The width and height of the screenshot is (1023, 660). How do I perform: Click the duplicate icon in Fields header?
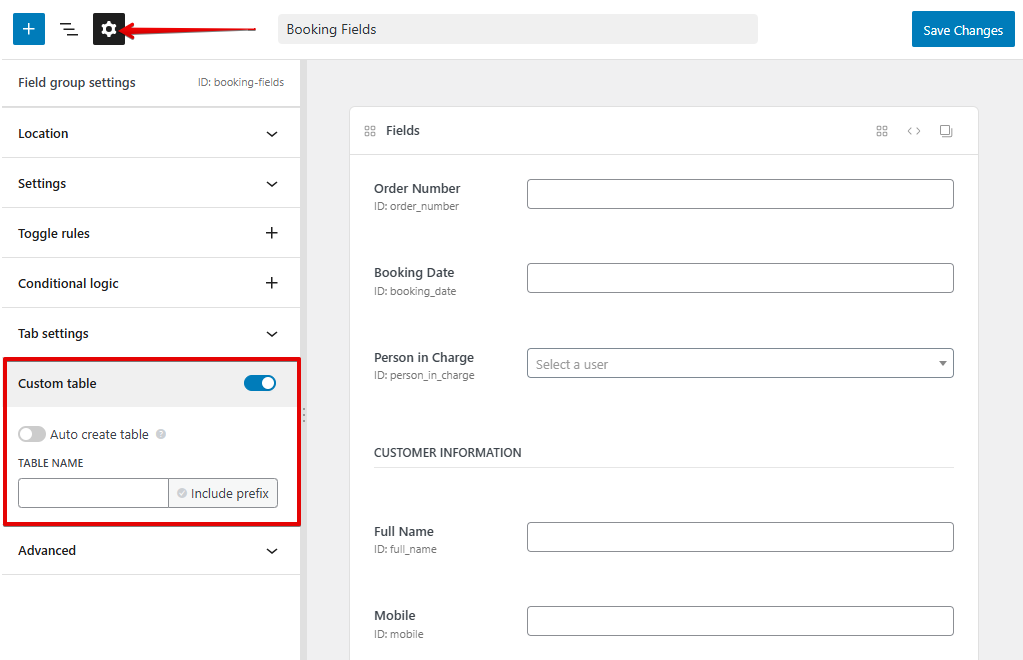945,131
